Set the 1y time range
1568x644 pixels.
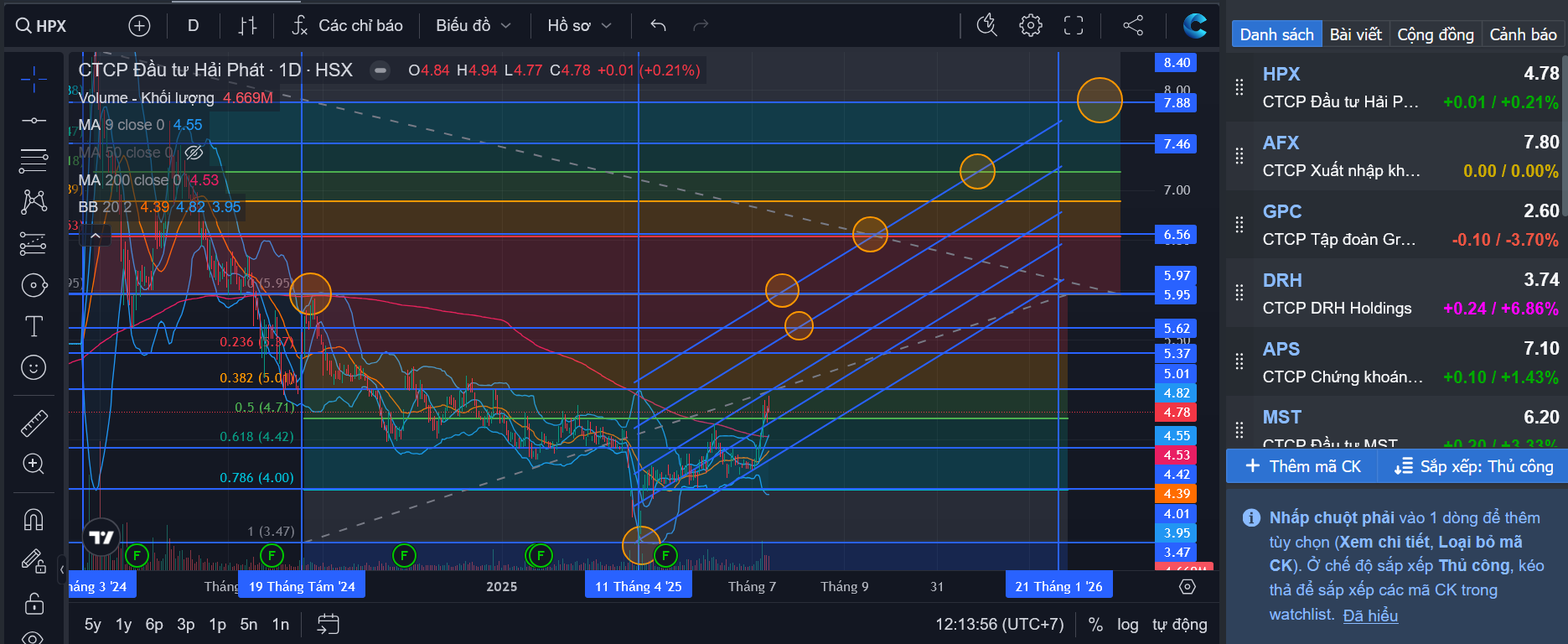point(124,625)
